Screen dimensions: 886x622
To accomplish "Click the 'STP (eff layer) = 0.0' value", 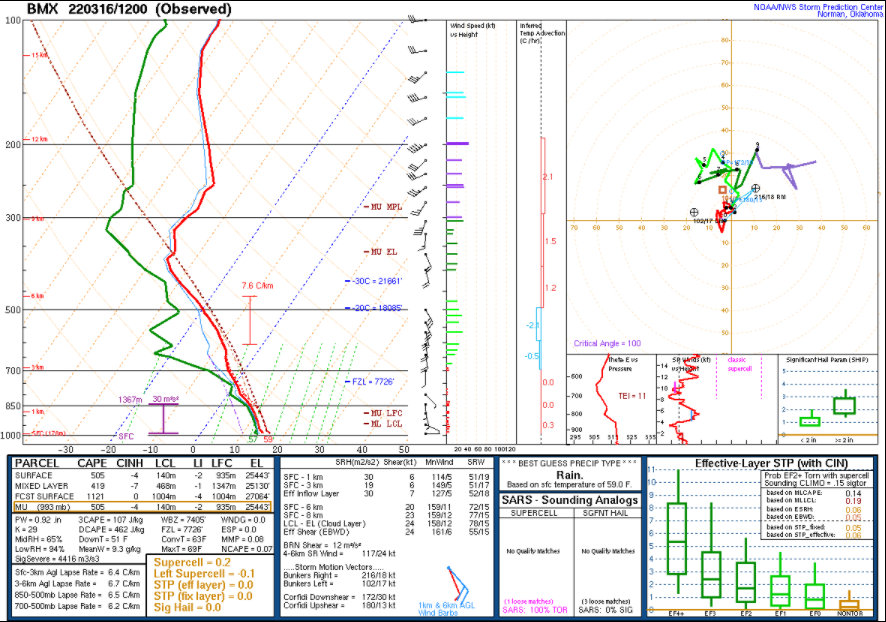I will (203, 585).
